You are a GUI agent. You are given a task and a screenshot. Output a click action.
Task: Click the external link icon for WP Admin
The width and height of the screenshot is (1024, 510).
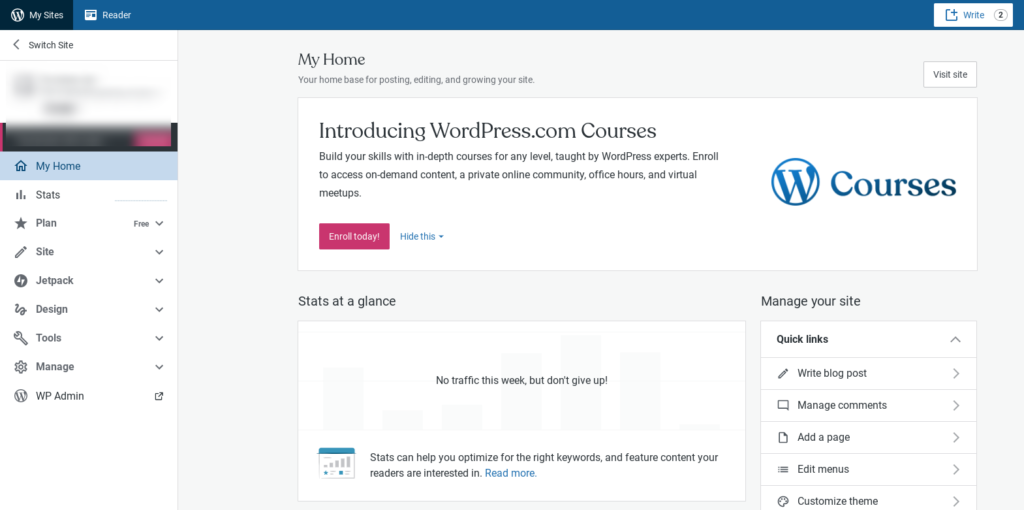point(159,396)
